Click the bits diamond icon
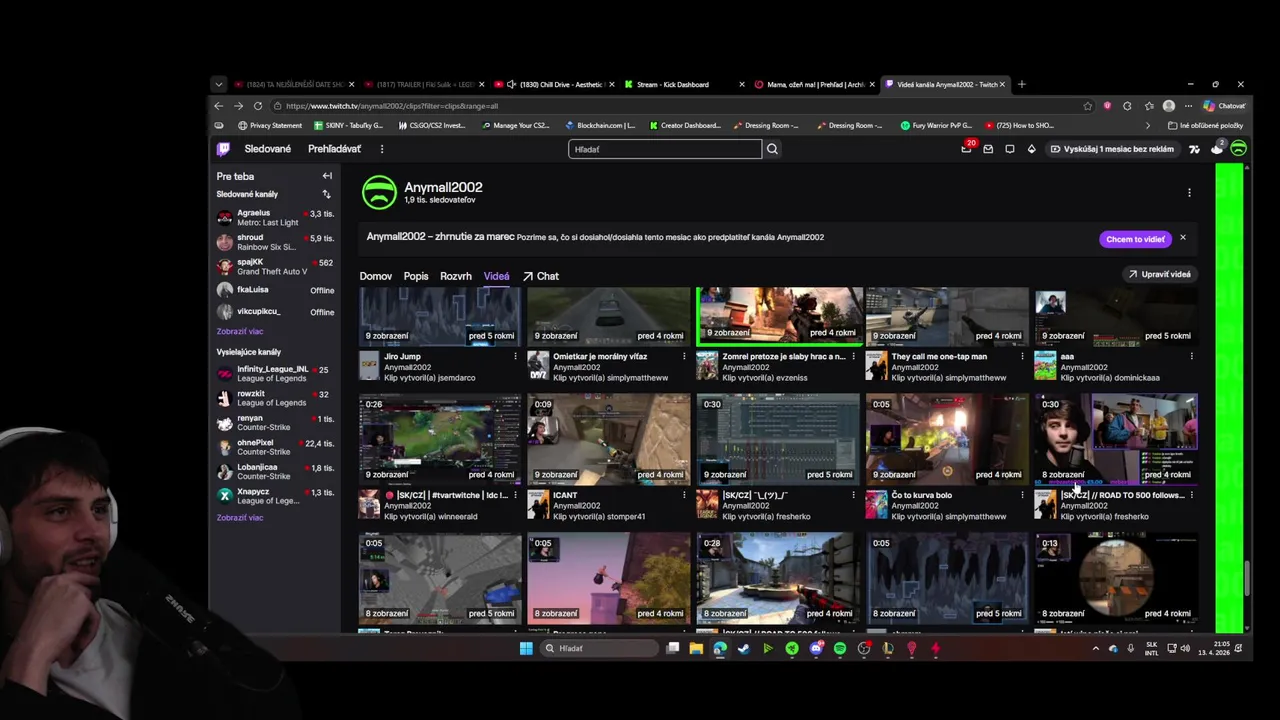This screenshot has height=720, width=1280. pyautogui.click(x=1031, y=149)
